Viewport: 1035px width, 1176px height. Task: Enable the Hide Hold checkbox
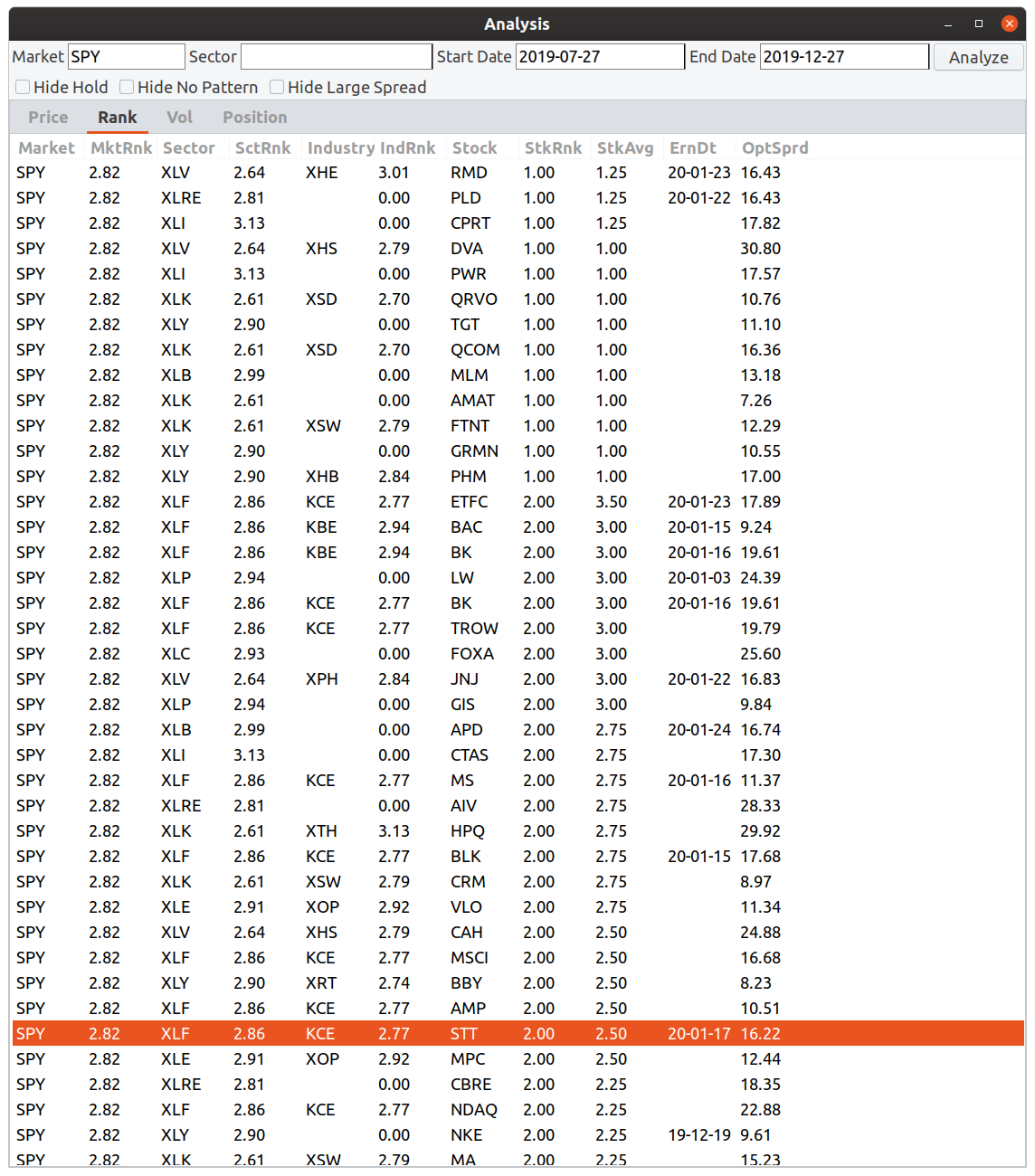click(x=24, y=87)
